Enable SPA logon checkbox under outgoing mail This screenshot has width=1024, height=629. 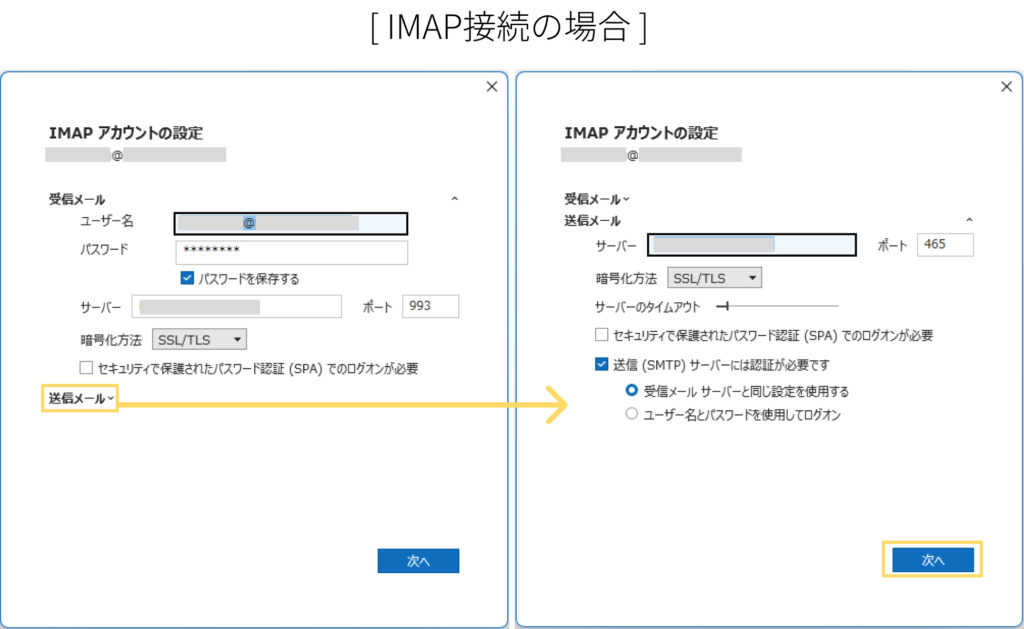pyautogui.click(x=601, y=336)
